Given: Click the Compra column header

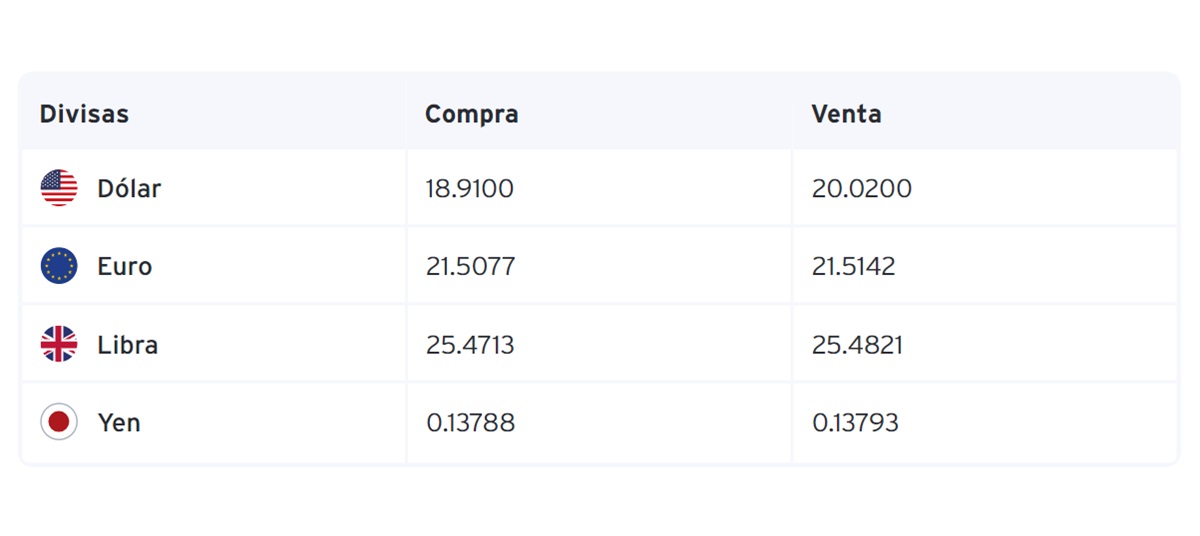Looking at the screenshot, I should tap(472, 114).
